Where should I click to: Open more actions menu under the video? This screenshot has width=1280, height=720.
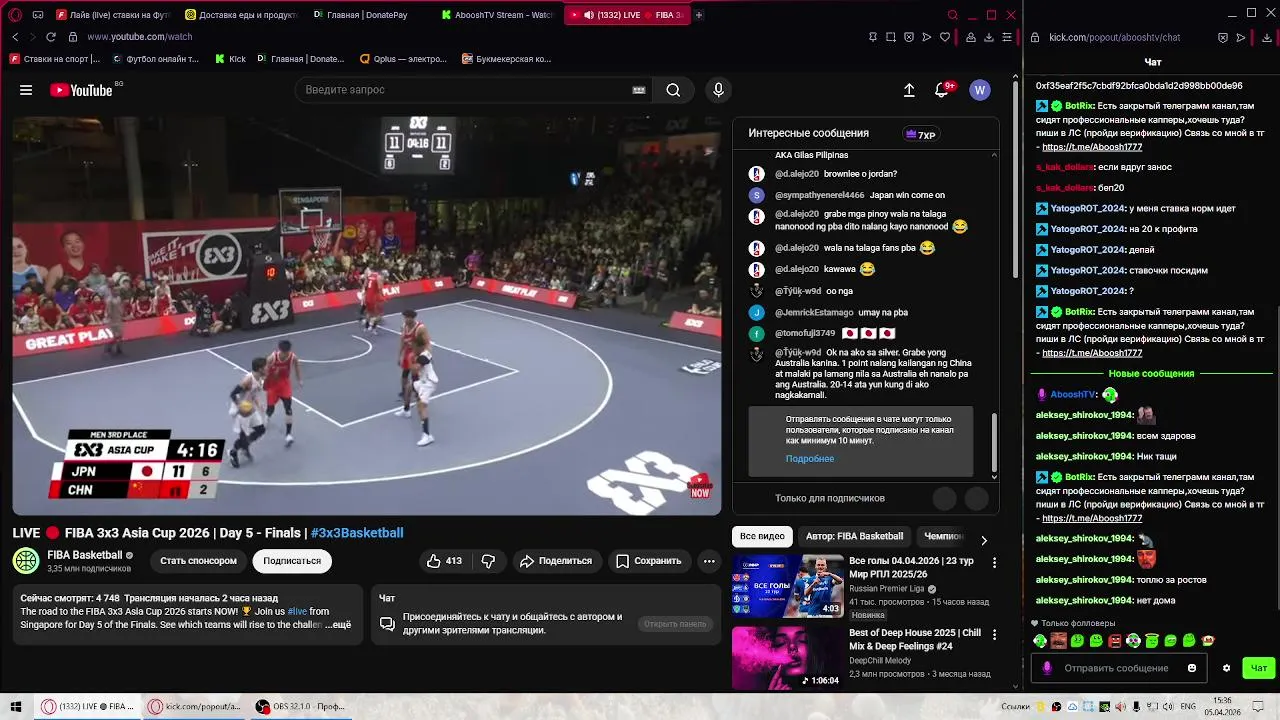(709, 561)
